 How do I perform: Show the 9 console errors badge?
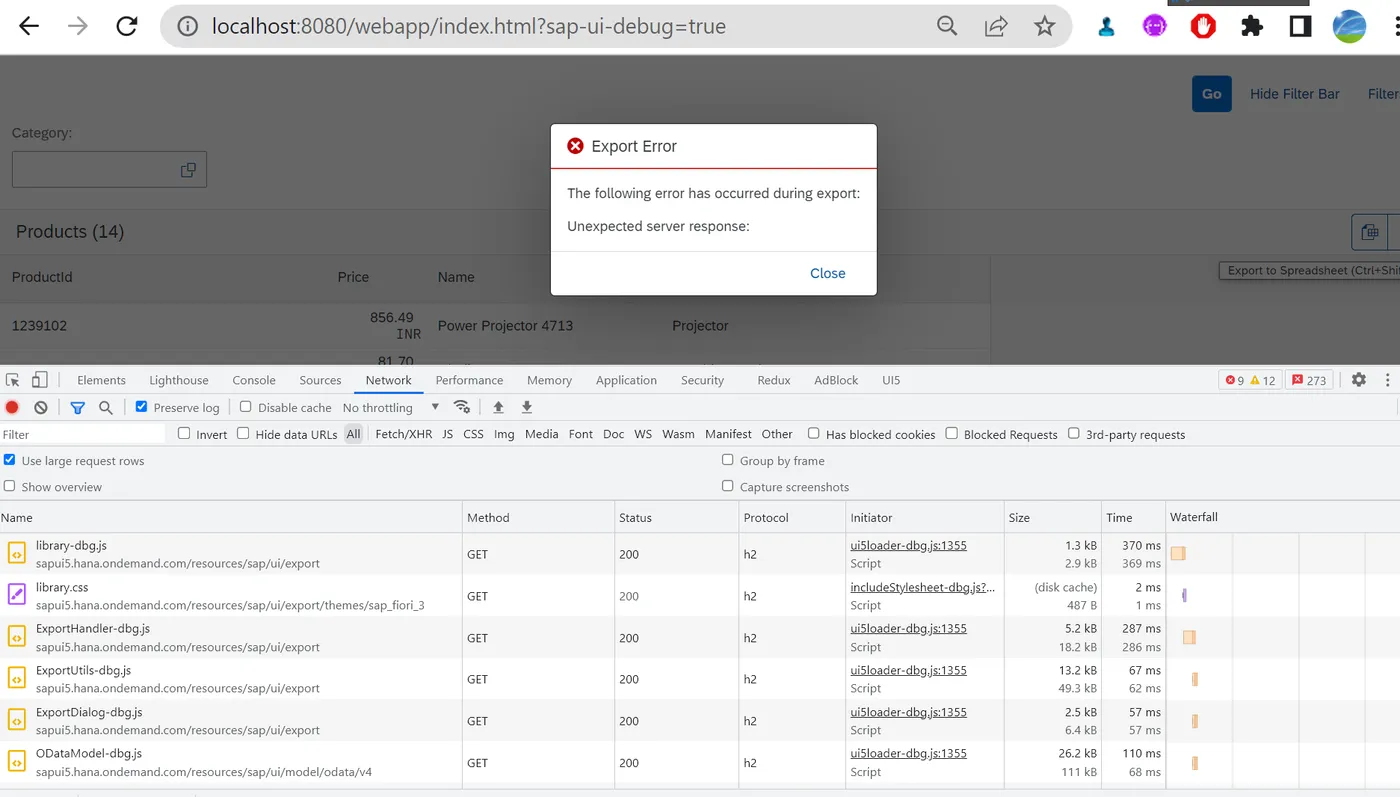point(1233,380)
